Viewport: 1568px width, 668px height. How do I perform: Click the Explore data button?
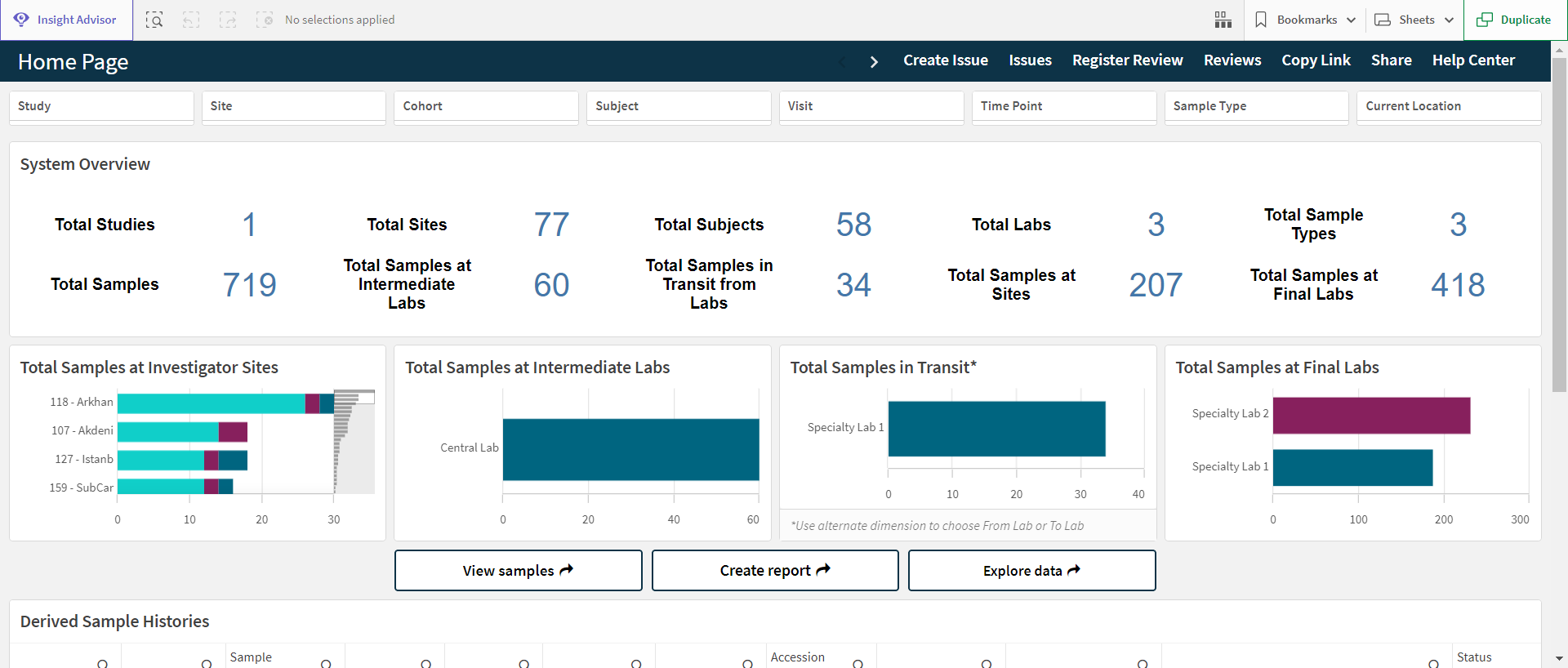(1032, 570)
